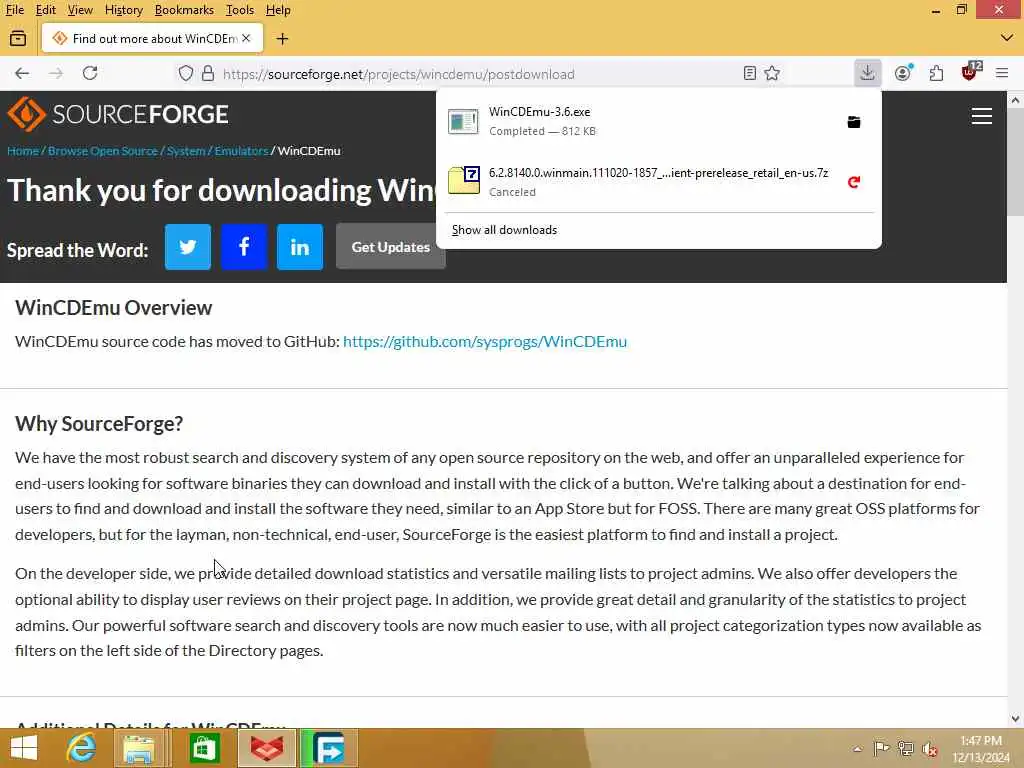Open Action Center flag icon
Image resolution: width=1024 pixels, height=768 pixels.
click(x=881, y=748)
